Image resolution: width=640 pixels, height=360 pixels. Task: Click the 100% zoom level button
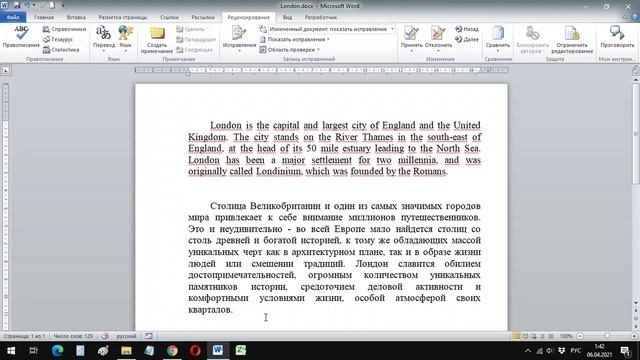pos(566,336)
